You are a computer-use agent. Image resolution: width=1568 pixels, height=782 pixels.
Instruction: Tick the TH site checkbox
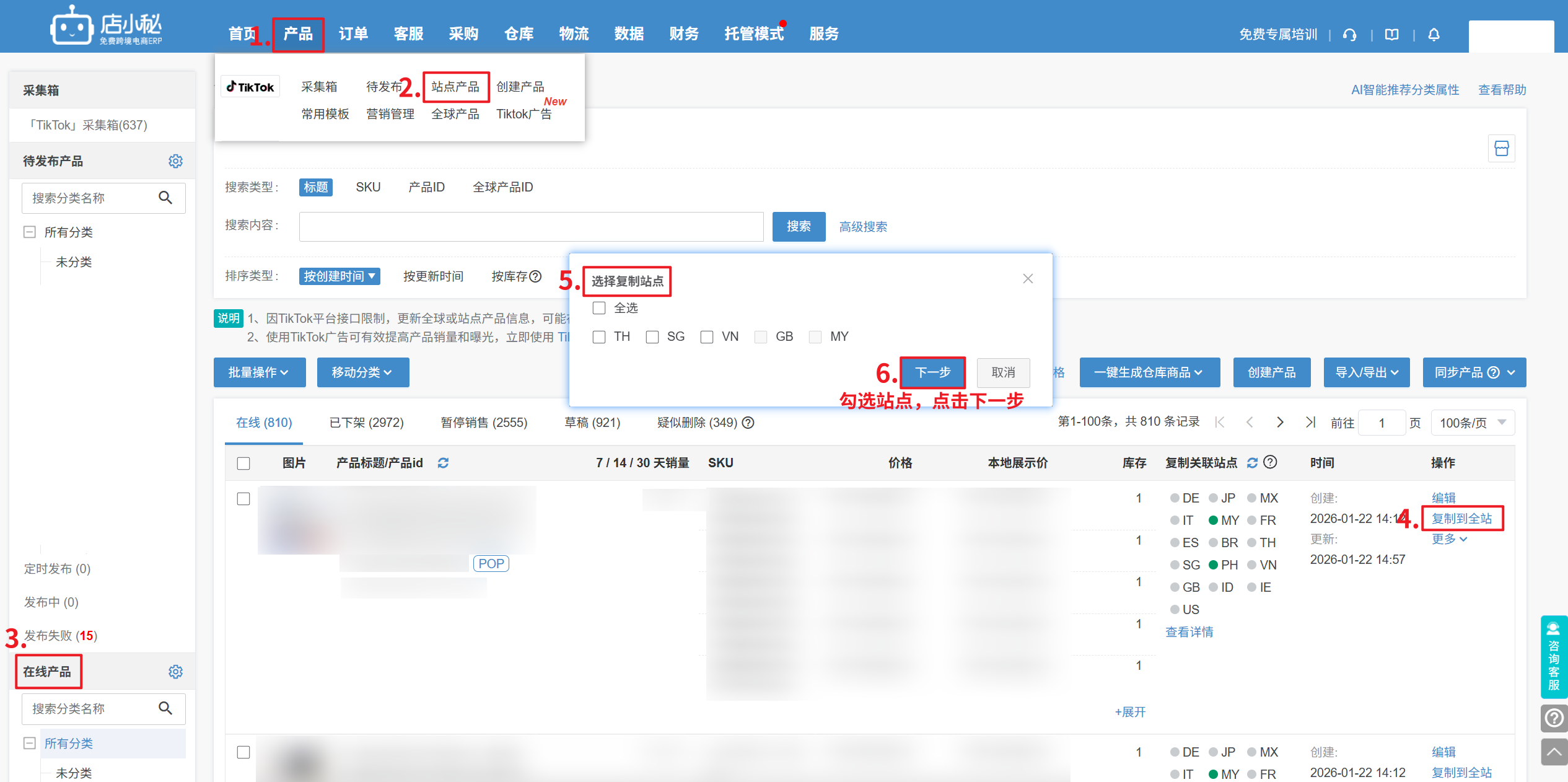click(599, 336)
